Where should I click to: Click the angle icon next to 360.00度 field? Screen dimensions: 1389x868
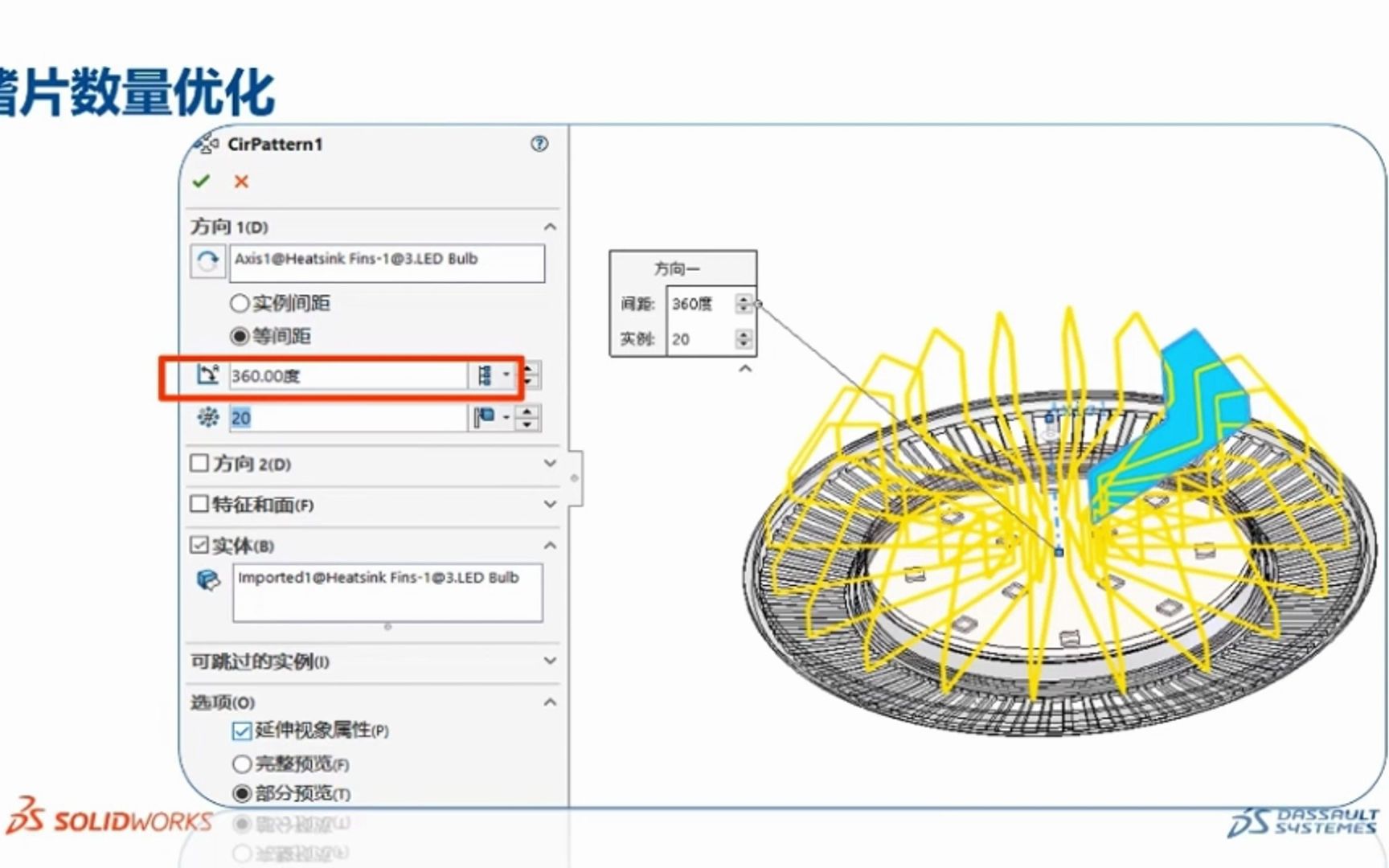coord(208,375)
